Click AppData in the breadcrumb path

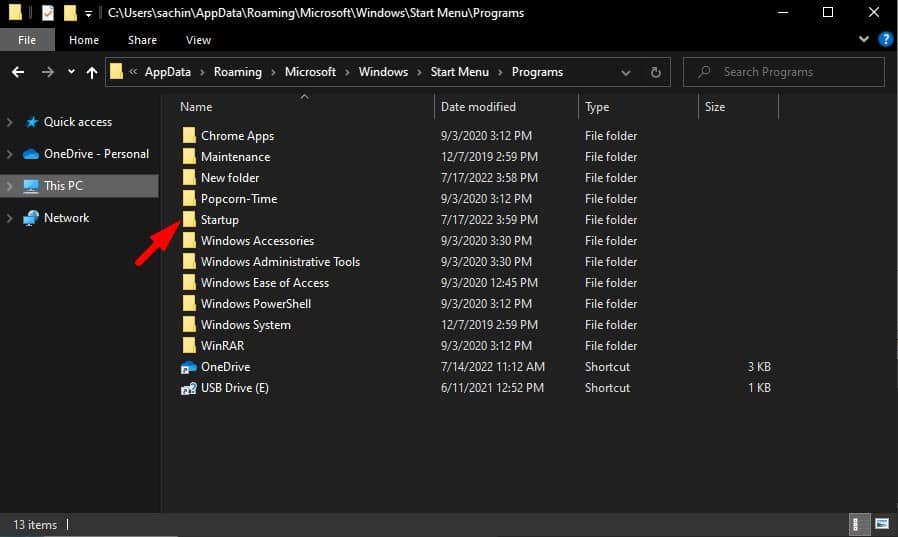tap(167, 72)
